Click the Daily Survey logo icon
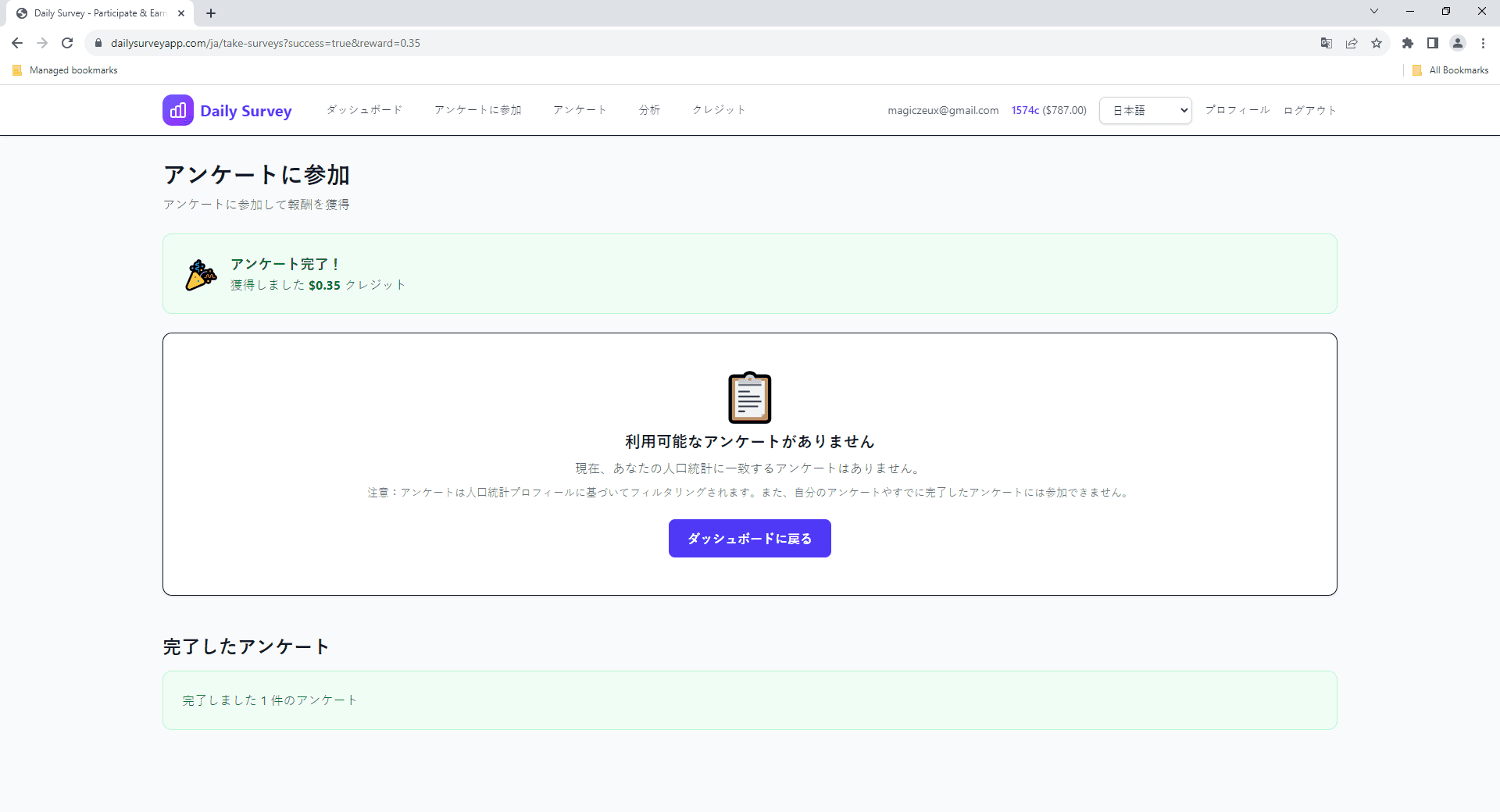Viewport: 1500px width, 812px height. point(177,110)
